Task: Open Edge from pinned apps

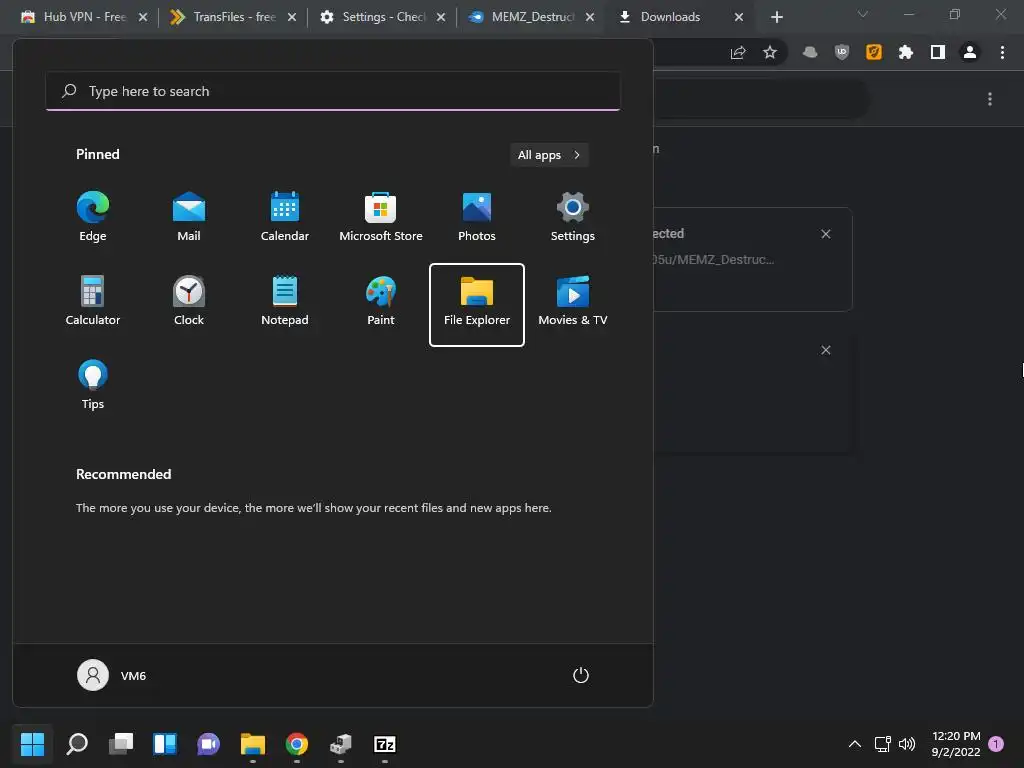Action: click(x=93, y=217)
